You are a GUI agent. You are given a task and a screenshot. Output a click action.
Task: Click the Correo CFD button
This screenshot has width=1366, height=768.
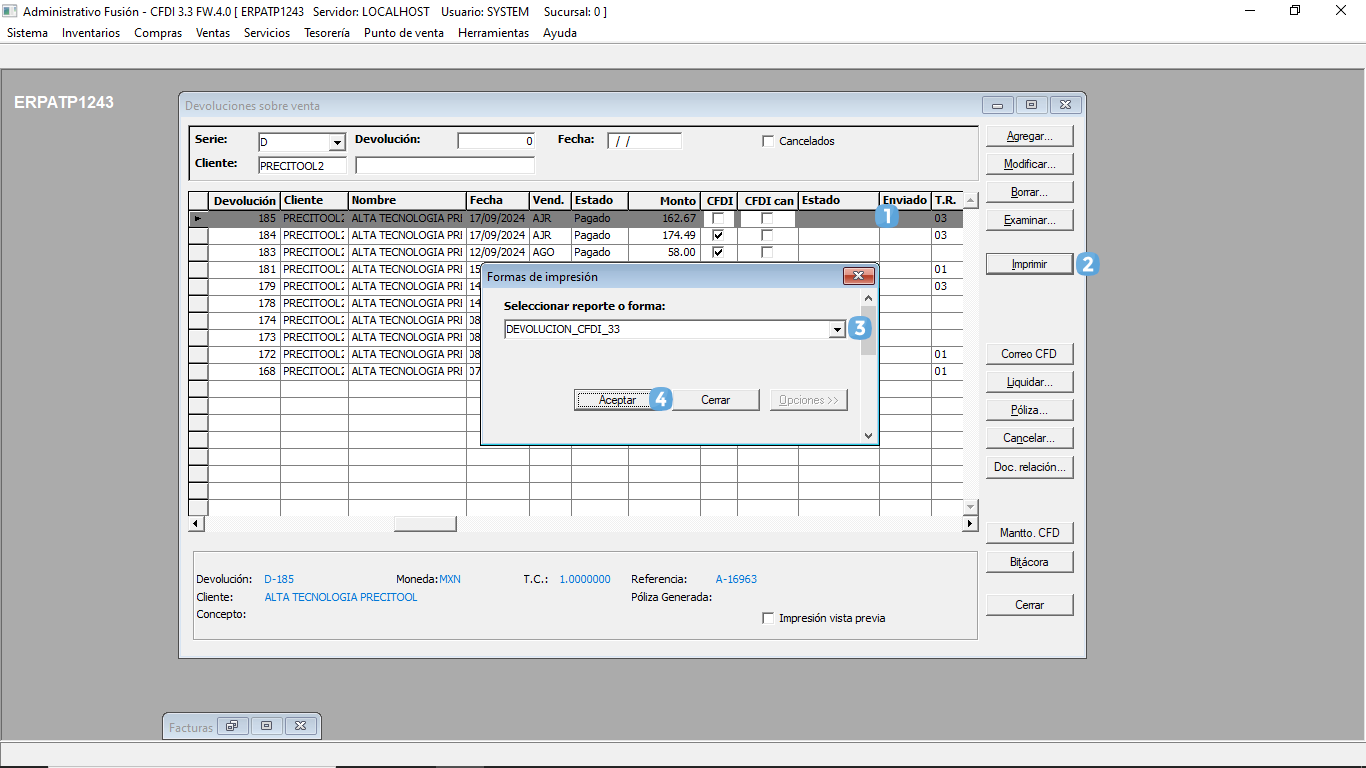1029,354
